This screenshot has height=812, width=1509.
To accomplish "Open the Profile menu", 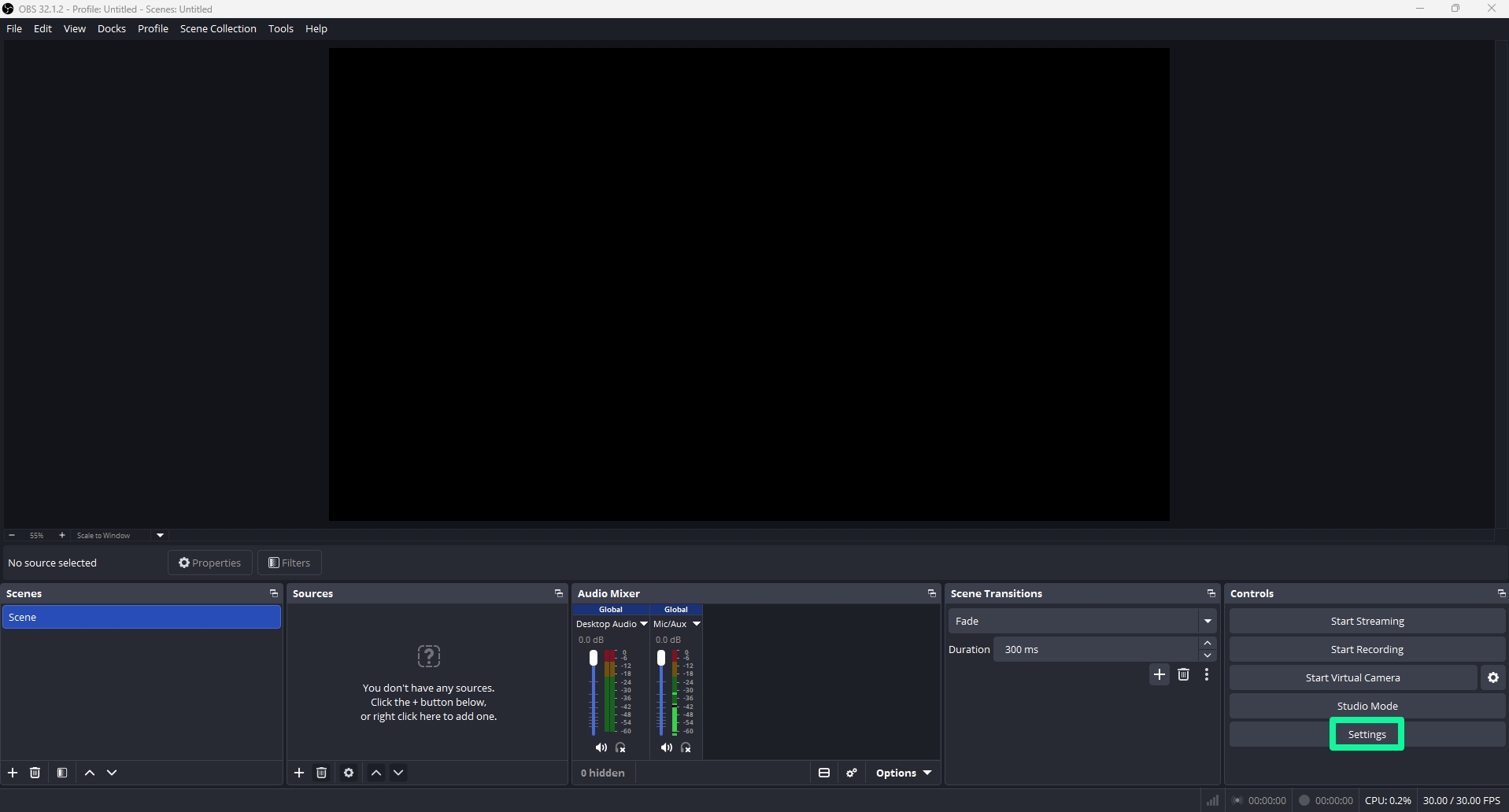I will click(153, 28).
